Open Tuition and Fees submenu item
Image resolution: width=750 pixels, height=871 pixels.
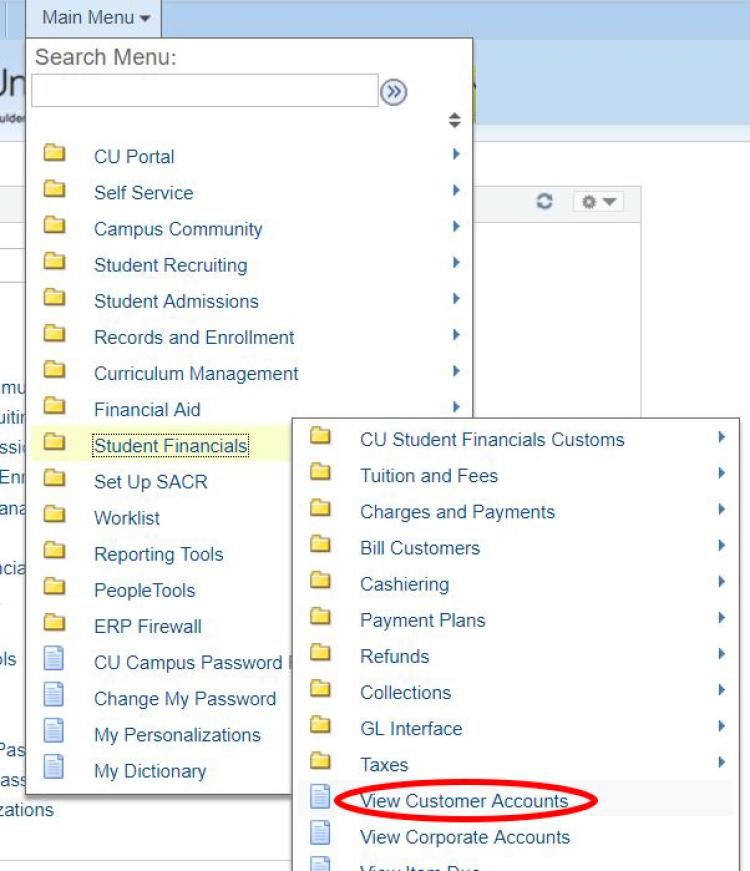coord(429,475)
